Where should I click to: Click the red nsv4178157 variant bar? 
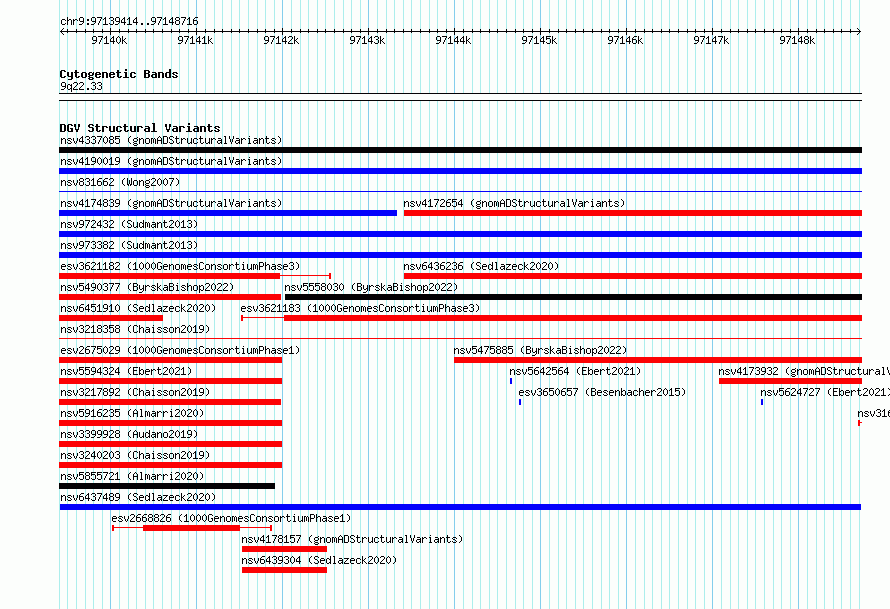click(284, 549)
